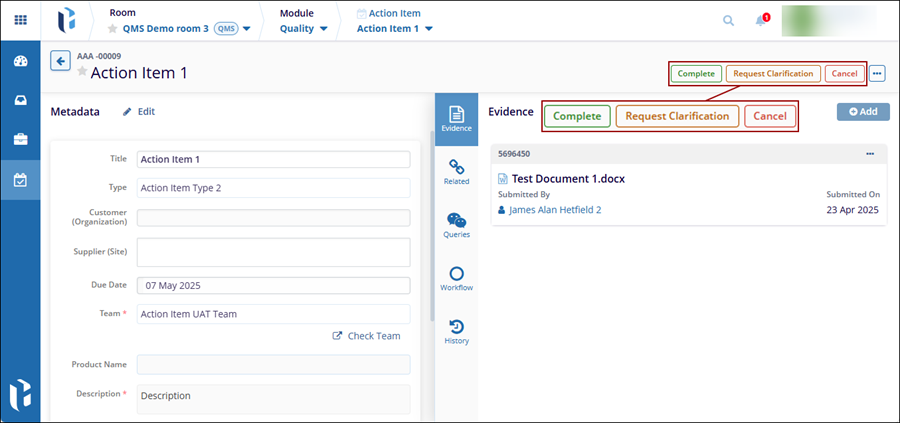Image resolution: width=900 pixels, height=423 pixels.
Task: Open the briefcase icon in sidebar
Action: pyautogui.click(x=20, y=140)
